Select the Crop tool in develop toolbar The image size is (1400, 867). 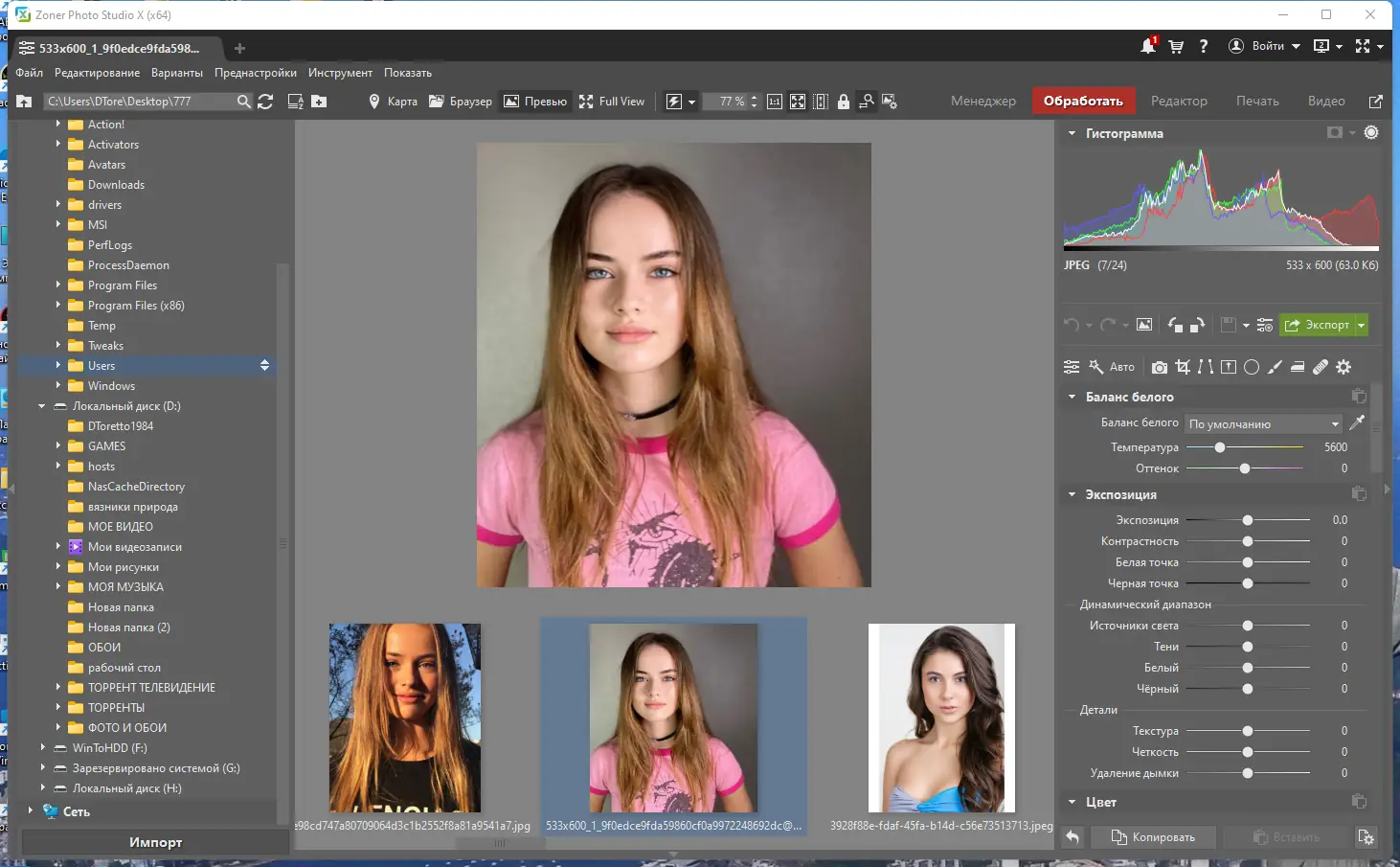click(1183, 367)
